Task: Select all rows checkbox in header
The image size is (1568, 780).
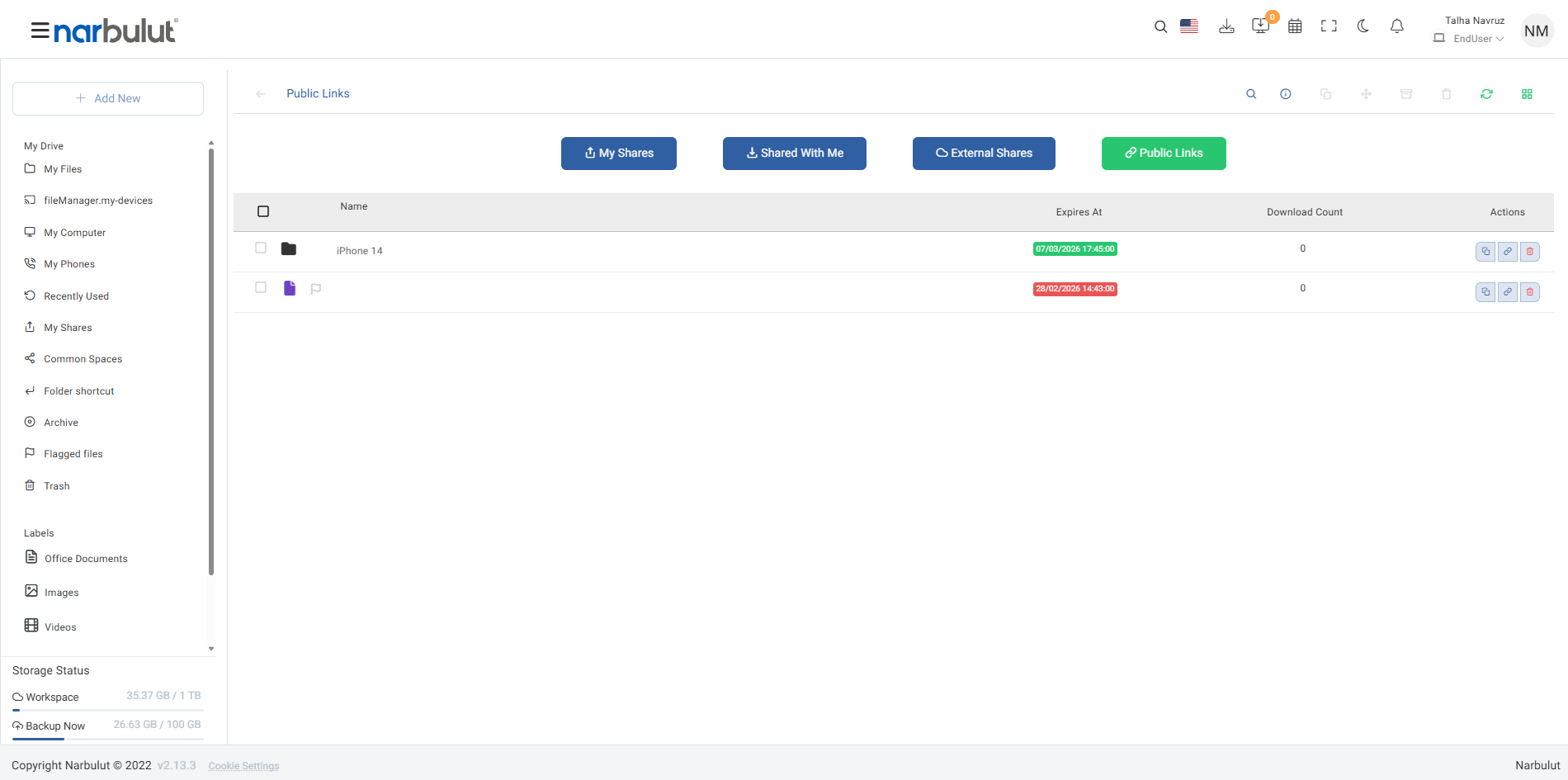Action: coord(263,211)
